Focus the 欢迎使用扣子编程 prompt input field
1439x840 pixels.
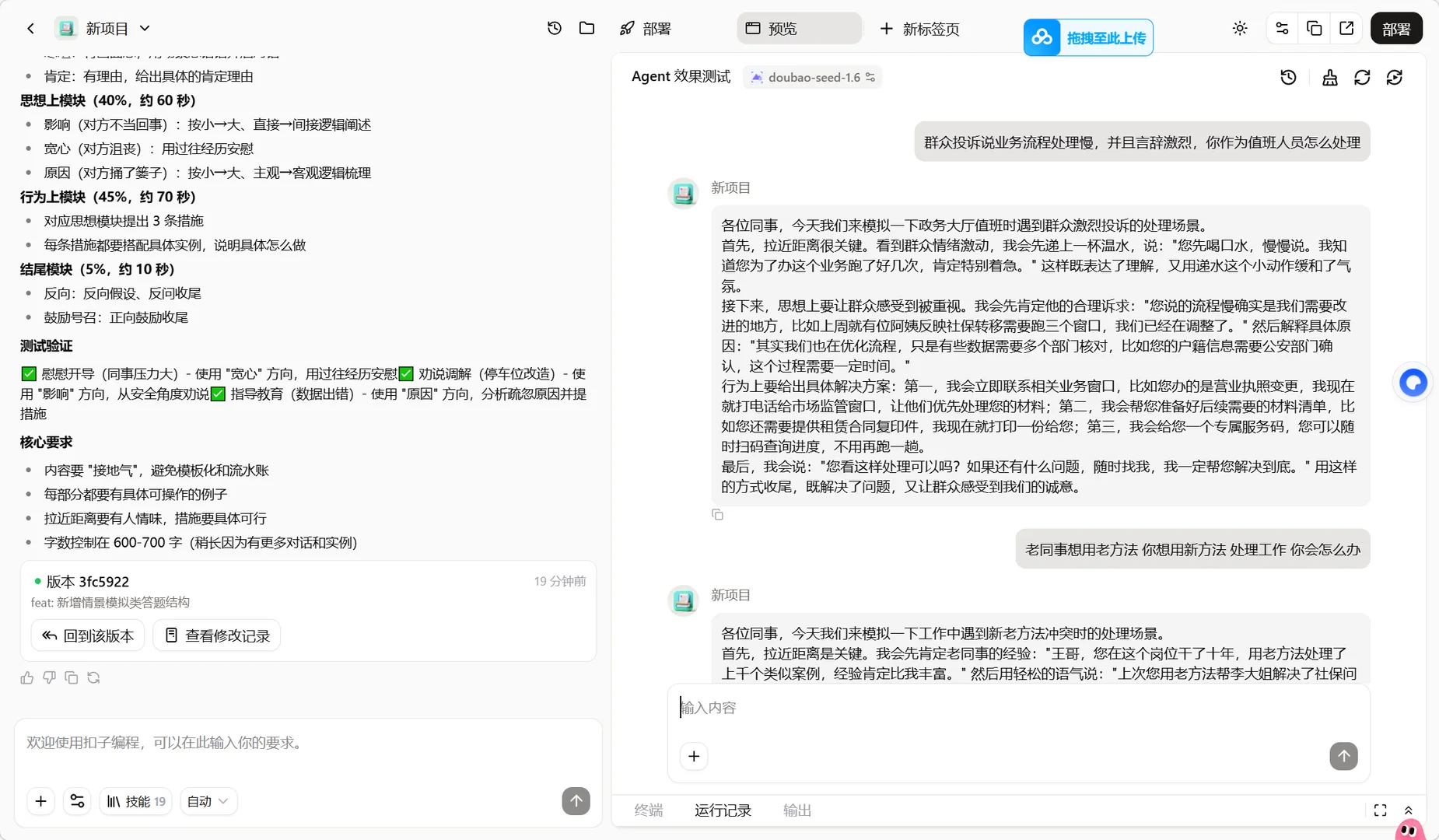(308, 743)
